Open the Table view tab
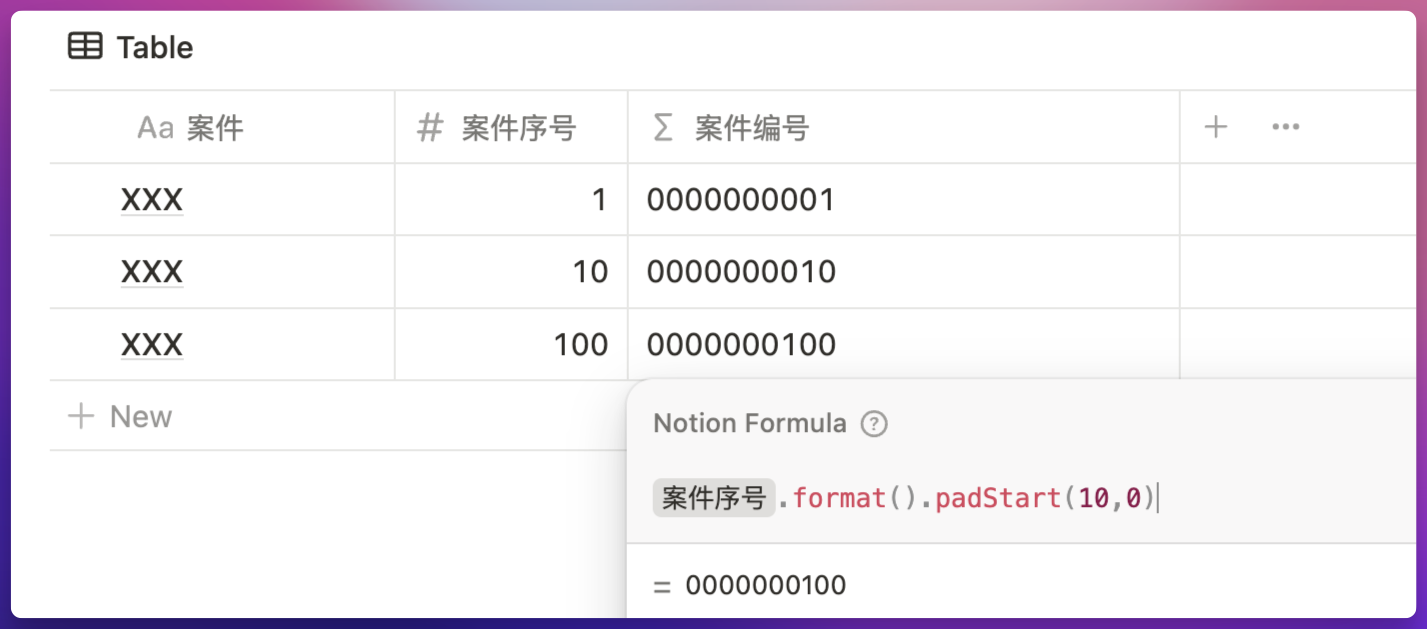 click(x=130, y=47)
